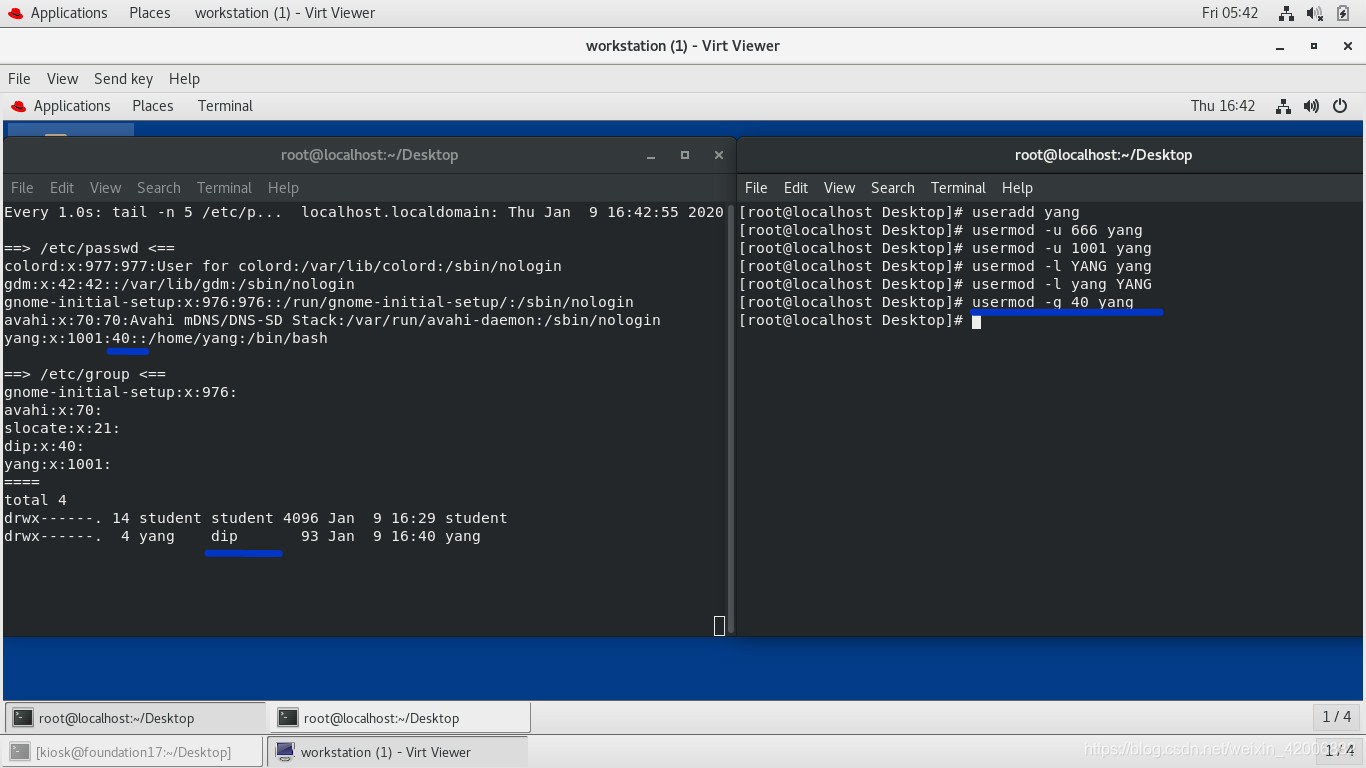This screenshot has width=1366, height=768.
Task: Open the host clock showing Fri 05:42
Action: click(x=1230, y=13)
